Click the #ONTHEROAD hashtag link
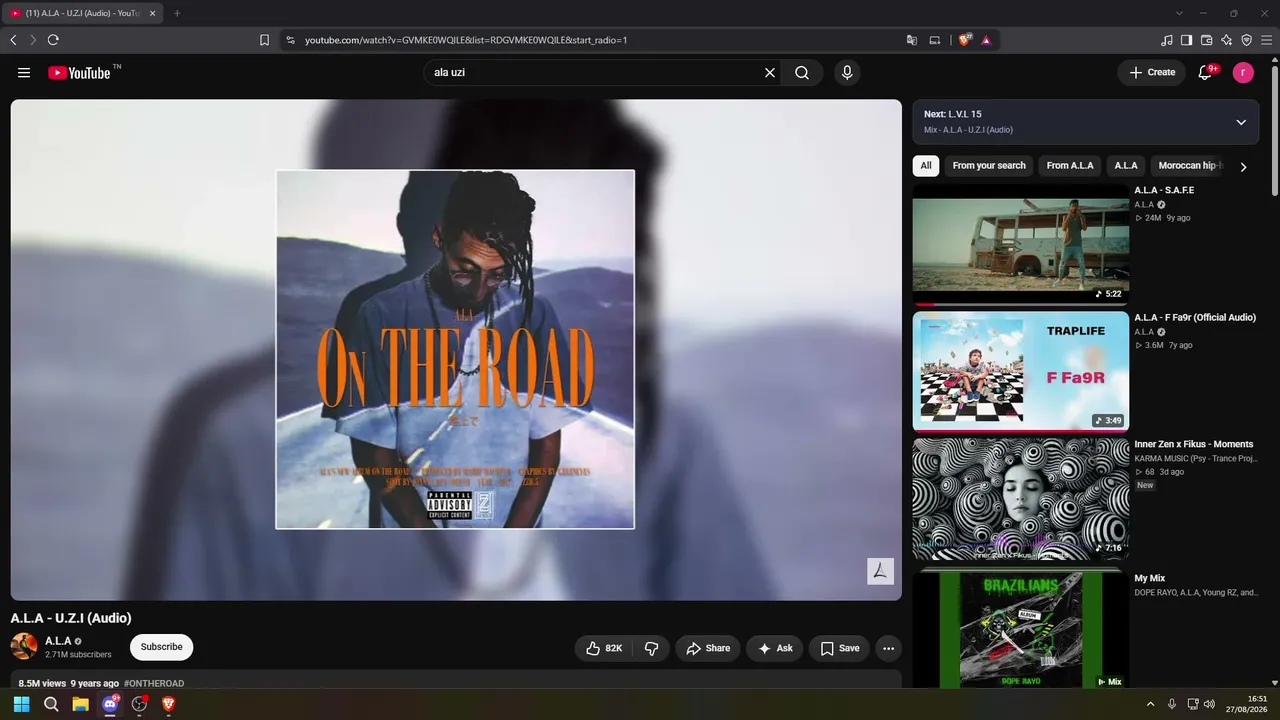This screenshot has height=720, width=1280. (154, 684)
